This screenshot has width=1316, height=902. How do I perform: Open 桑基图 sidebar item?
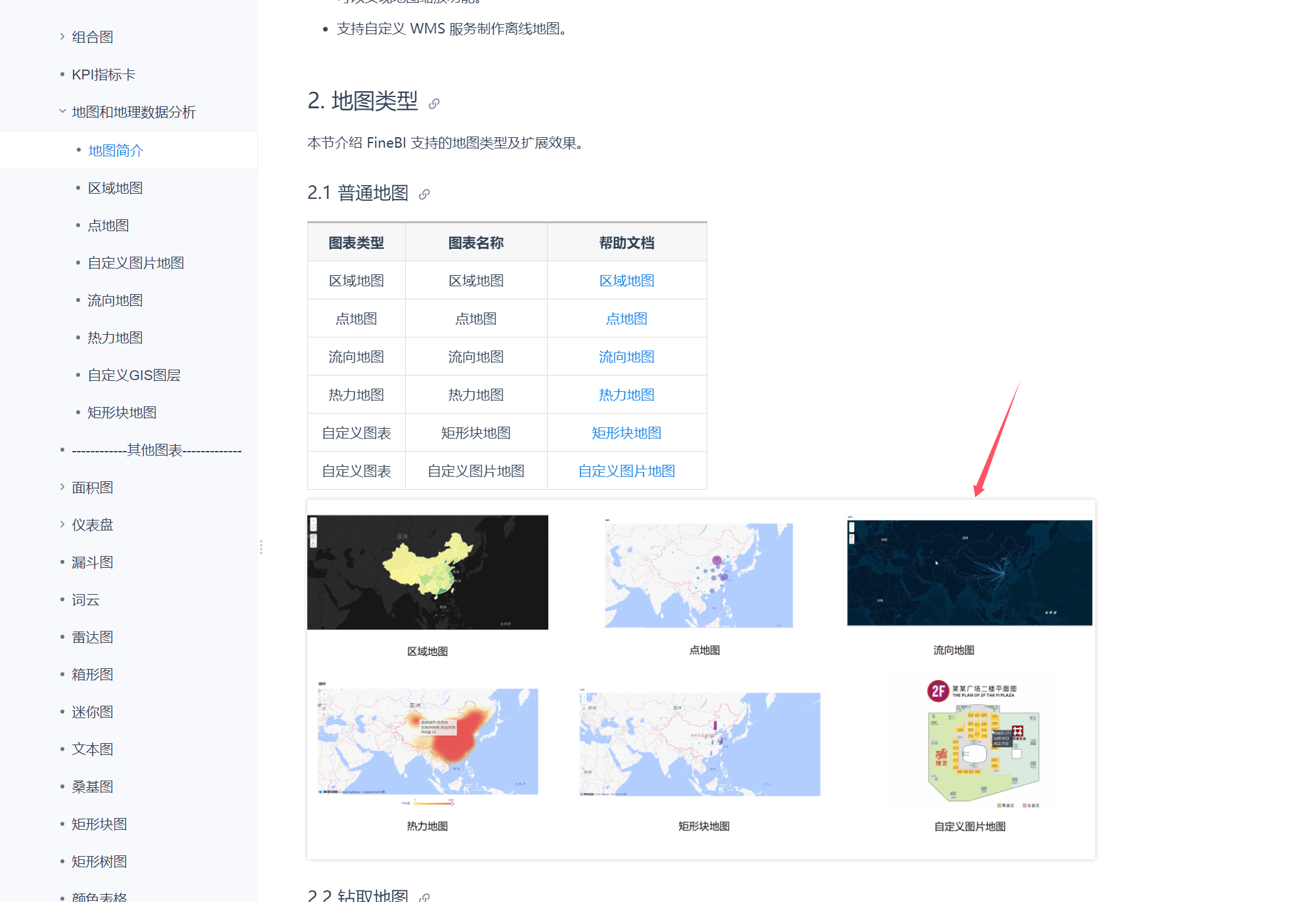(x=93, y=786)
